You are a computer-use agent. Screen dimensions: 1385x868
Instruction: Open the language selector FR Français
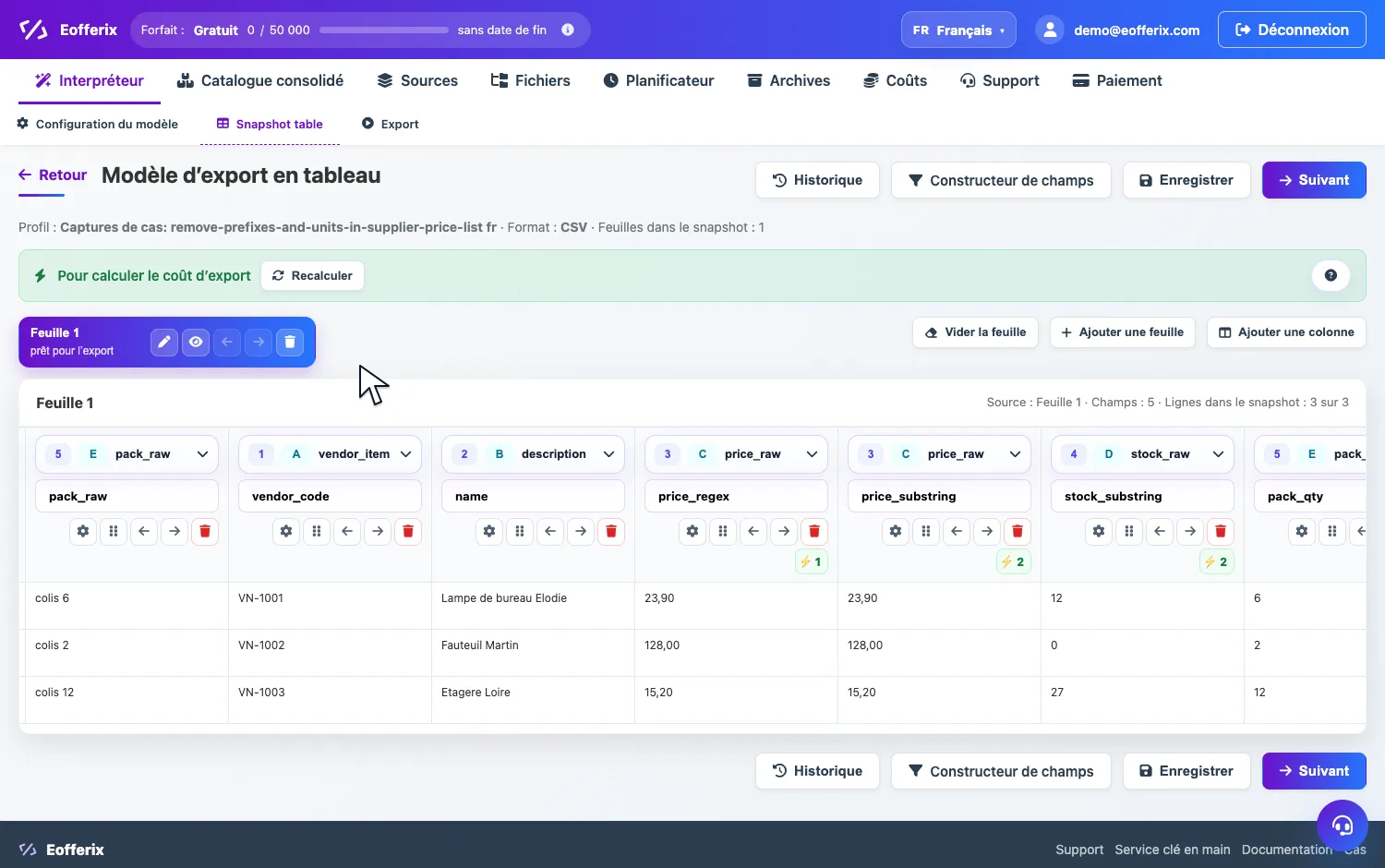click(958, 30)
